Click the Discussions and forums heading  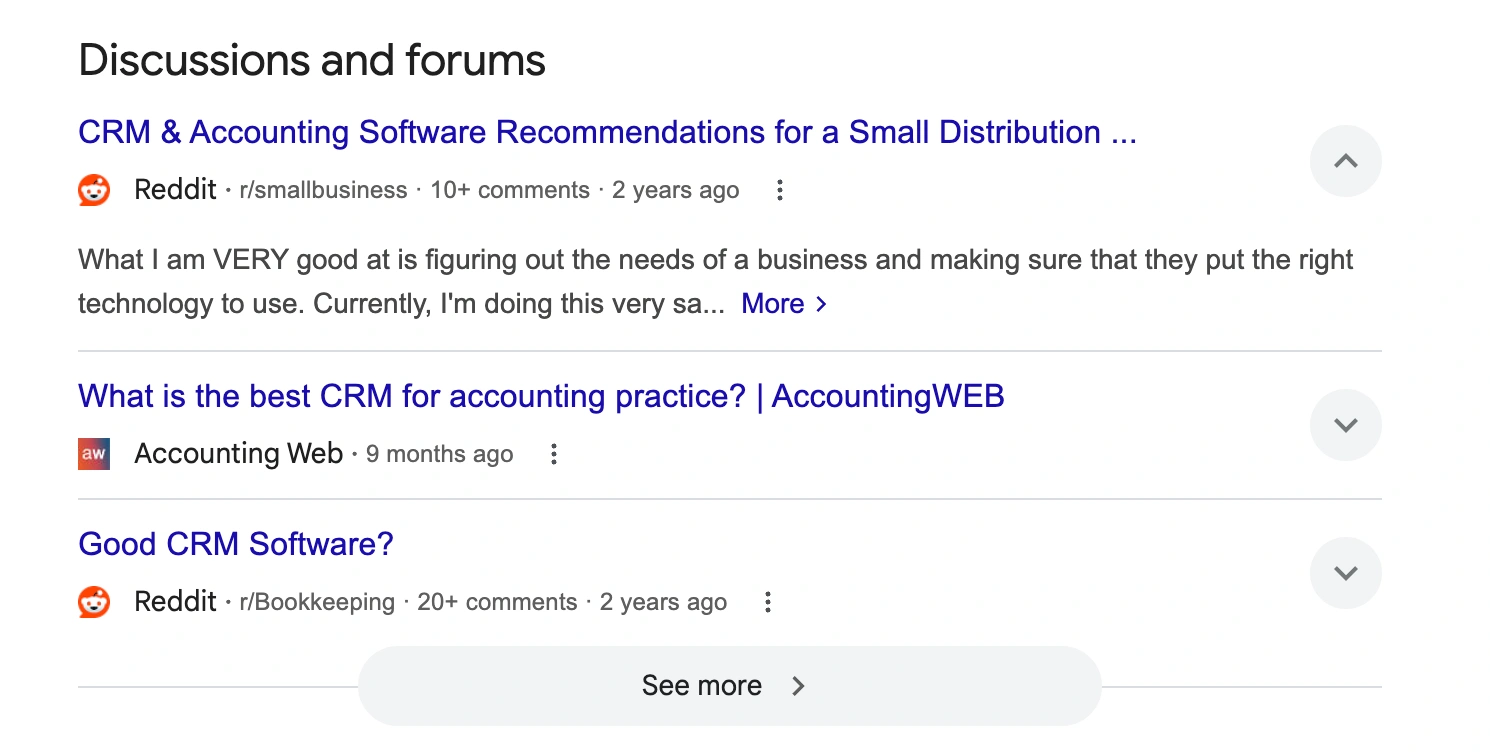(x=312, y=60)
